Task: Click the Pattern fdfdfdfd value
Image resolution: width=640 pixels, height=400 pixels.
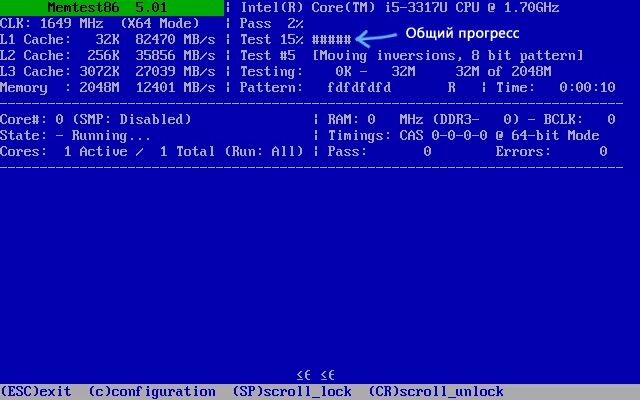Action: pos(359,87)
